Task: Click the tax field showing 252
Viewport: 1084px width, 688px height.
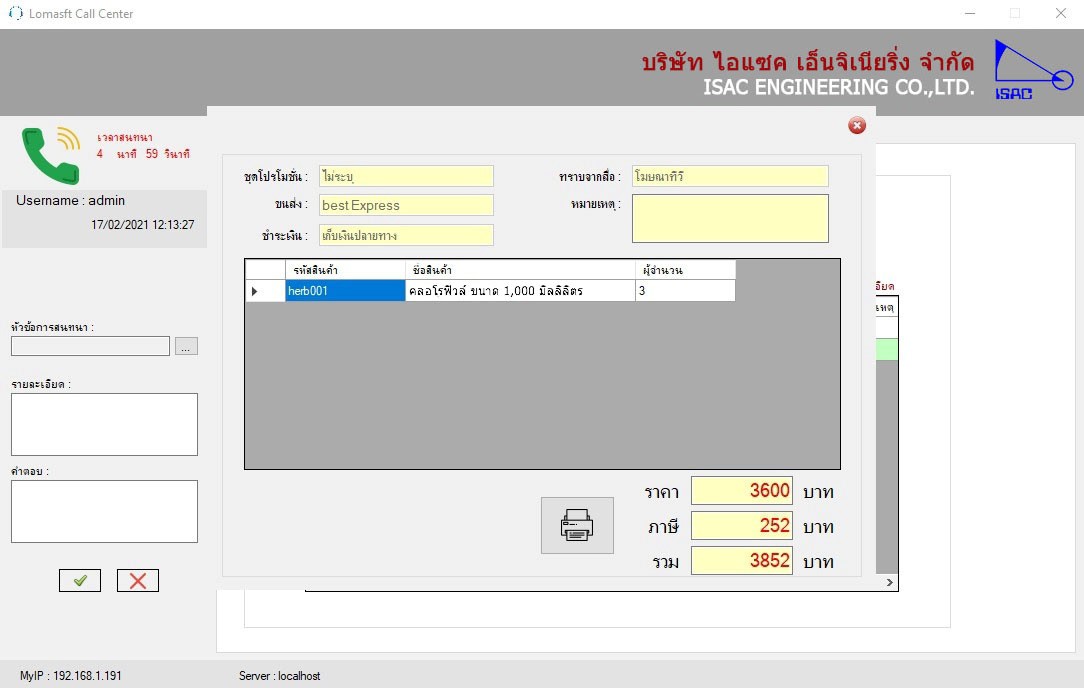Action: (x=741, y=526)
